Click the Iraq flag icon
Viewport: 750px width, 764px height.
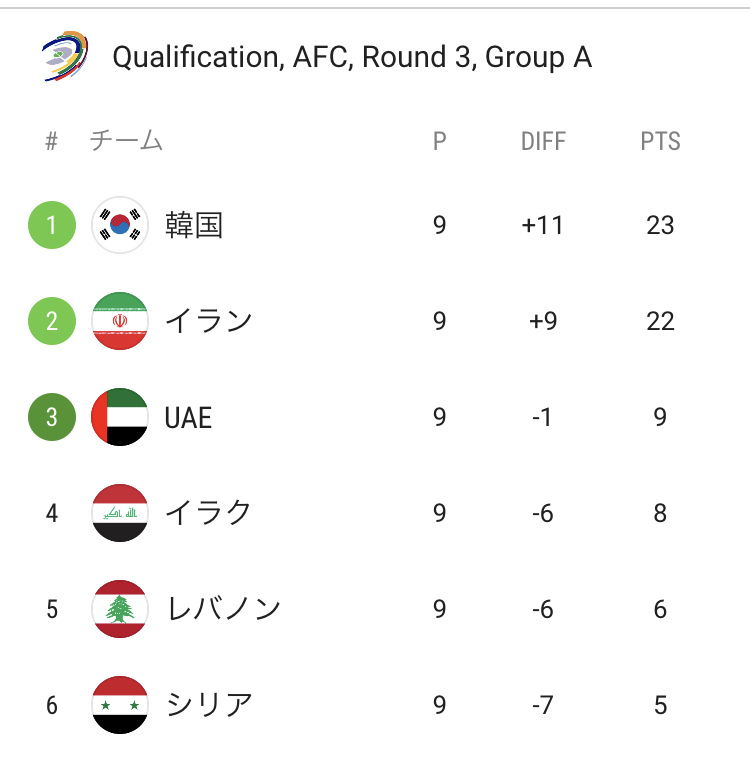tap(120, 513)
